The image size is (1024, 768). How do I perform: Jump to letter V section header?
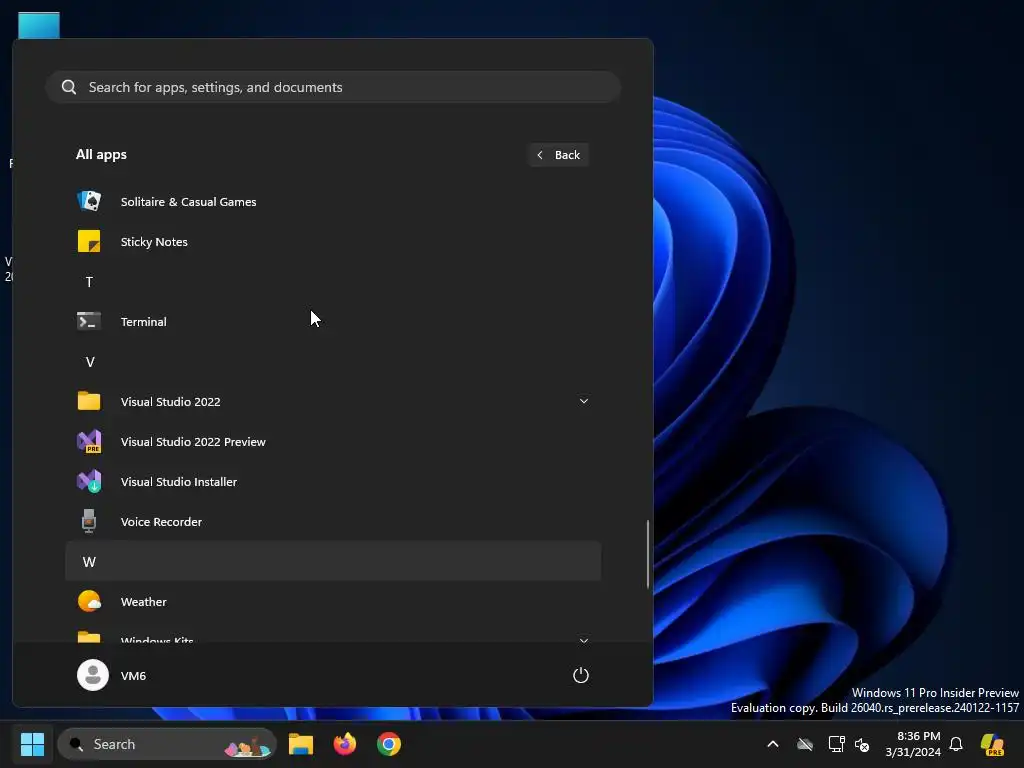point(90,362)
